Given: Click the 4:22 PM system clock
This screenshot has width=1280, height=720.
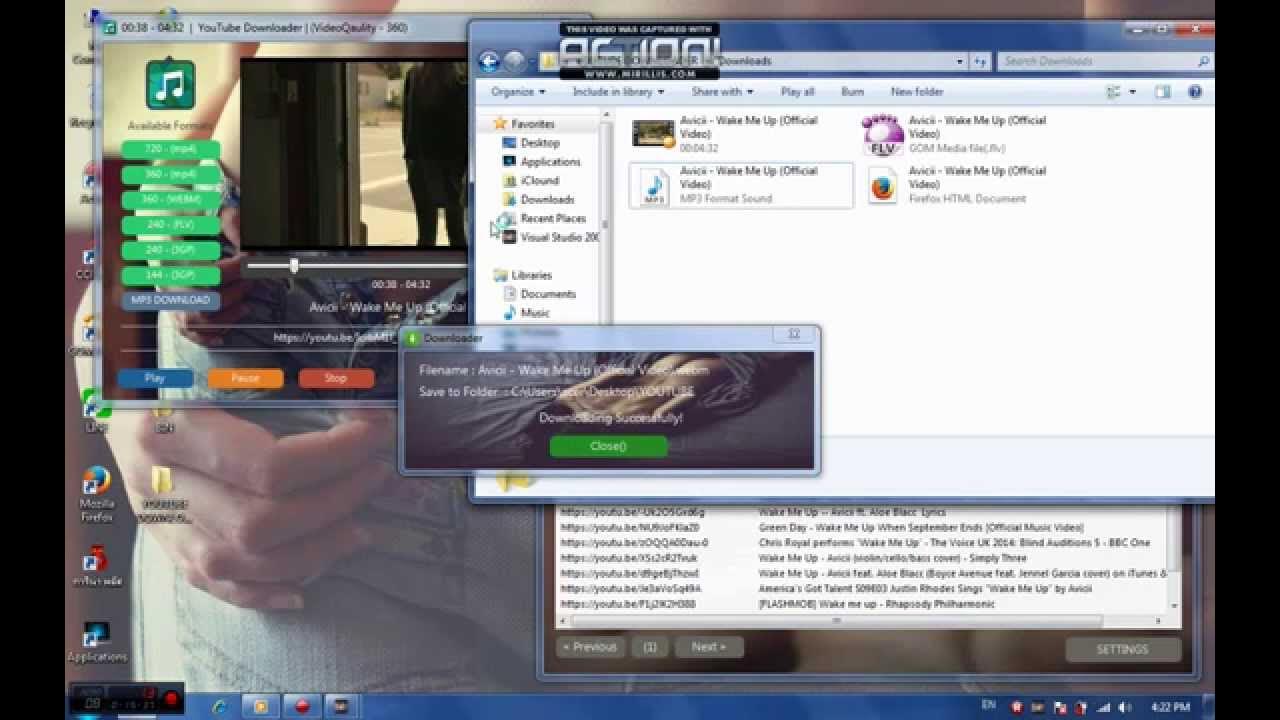Looking at the screenshot, I should click(x=1170, y=707).
